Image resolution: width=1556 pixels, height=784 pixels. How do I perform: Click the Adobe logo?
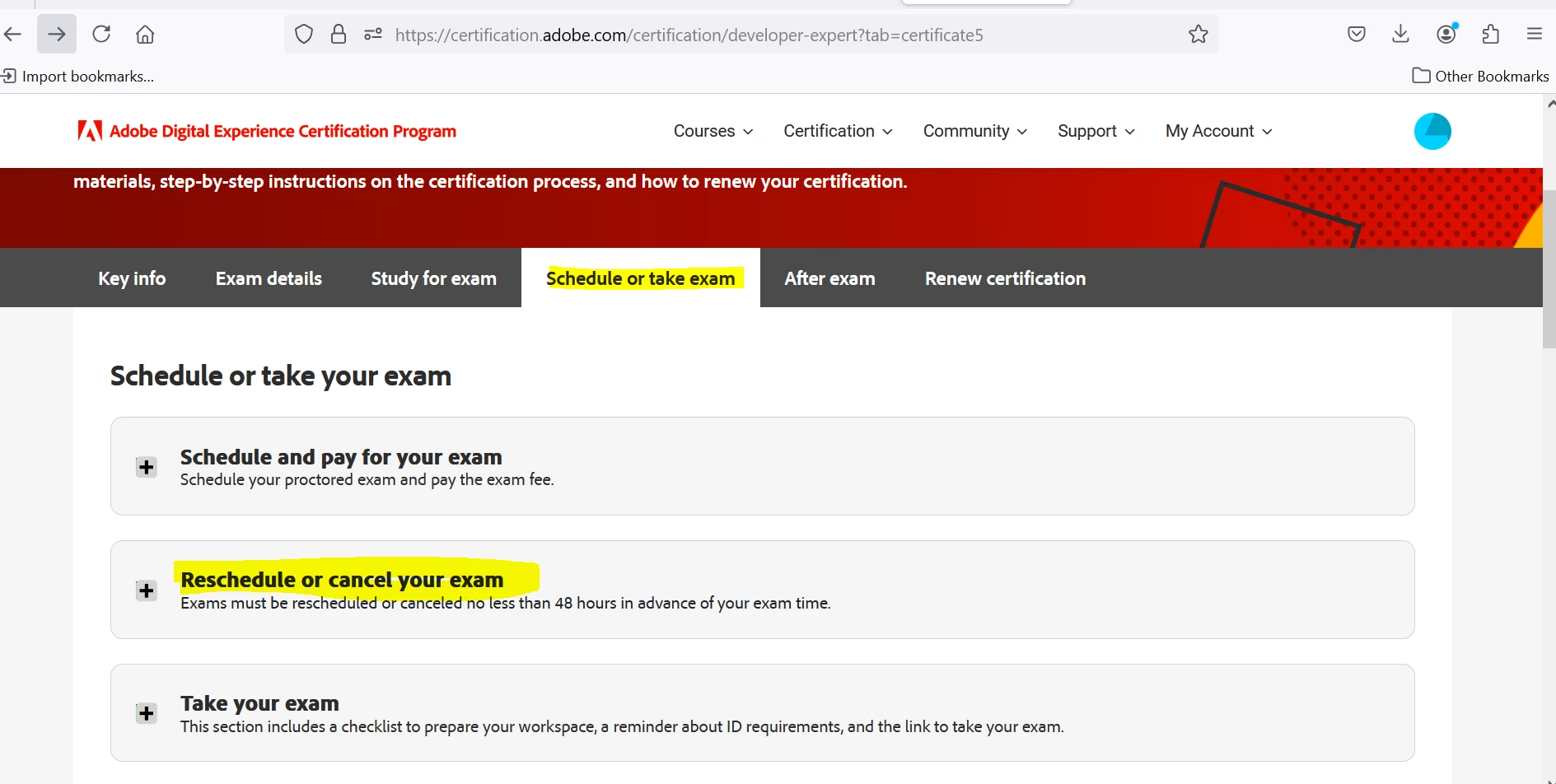(x=90, y=131)
